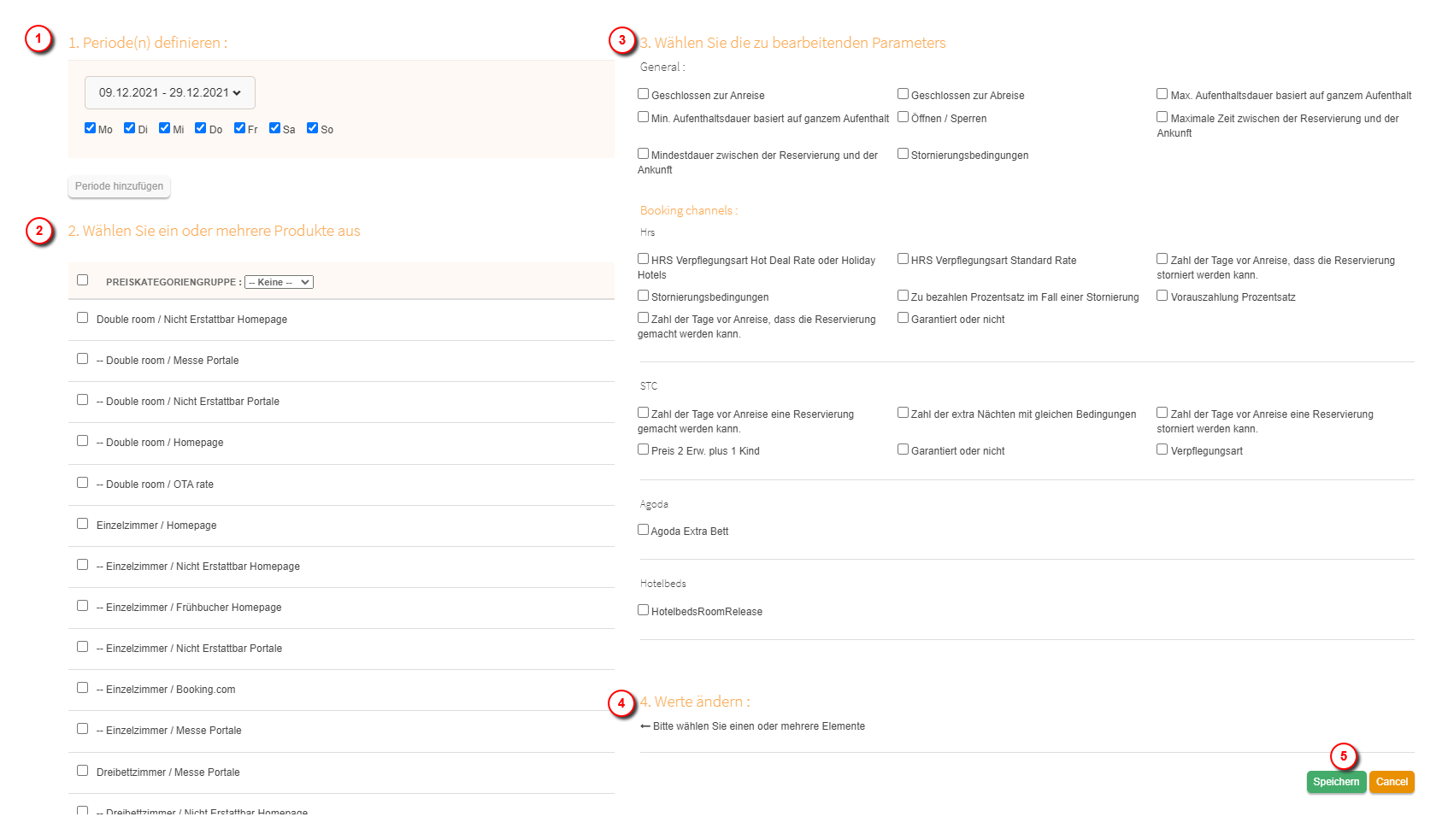
Task: Click Periode hinzufügen button
Action: (119, 186)
